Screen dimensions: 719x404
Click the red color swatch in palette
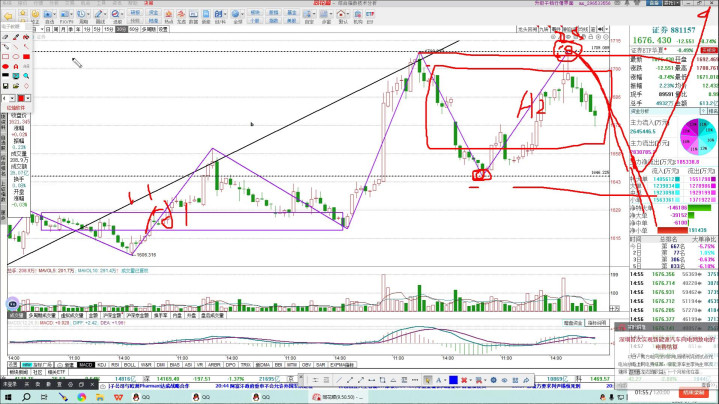tap(21, 98)
